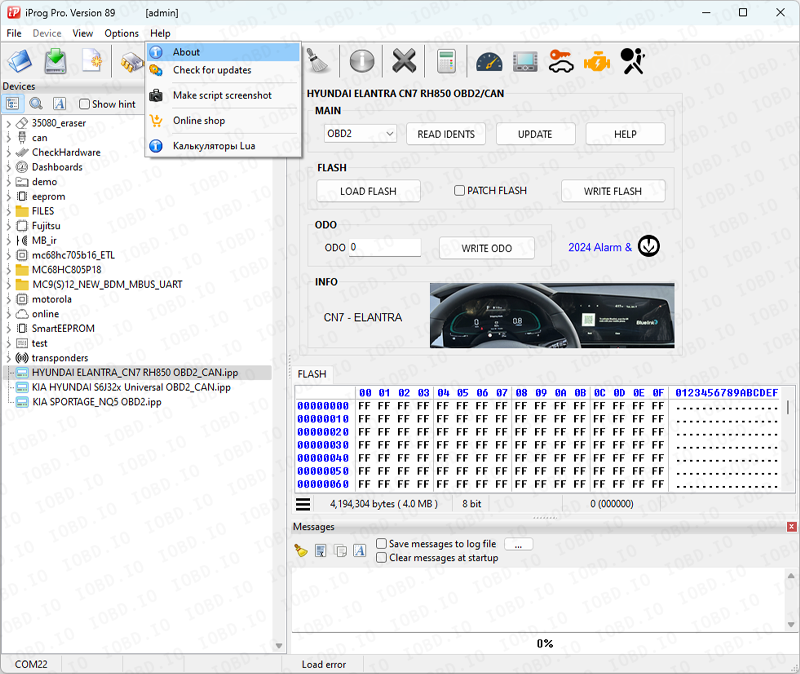Switch to the FLASH hex tab
800x674 pixels.
[312, 374]
